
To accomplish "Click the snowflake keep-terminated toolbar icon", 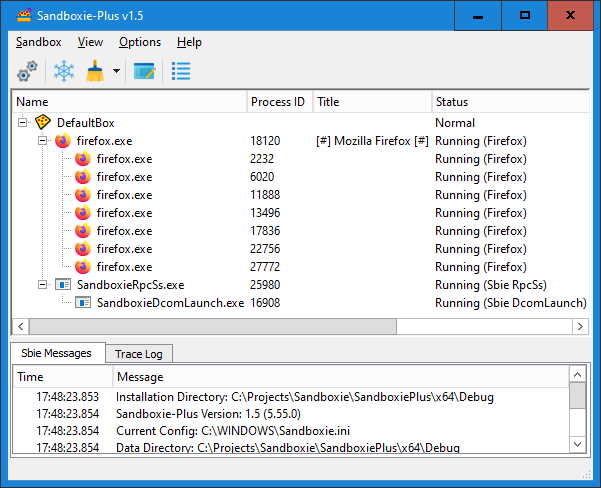I will pos(64,71).
